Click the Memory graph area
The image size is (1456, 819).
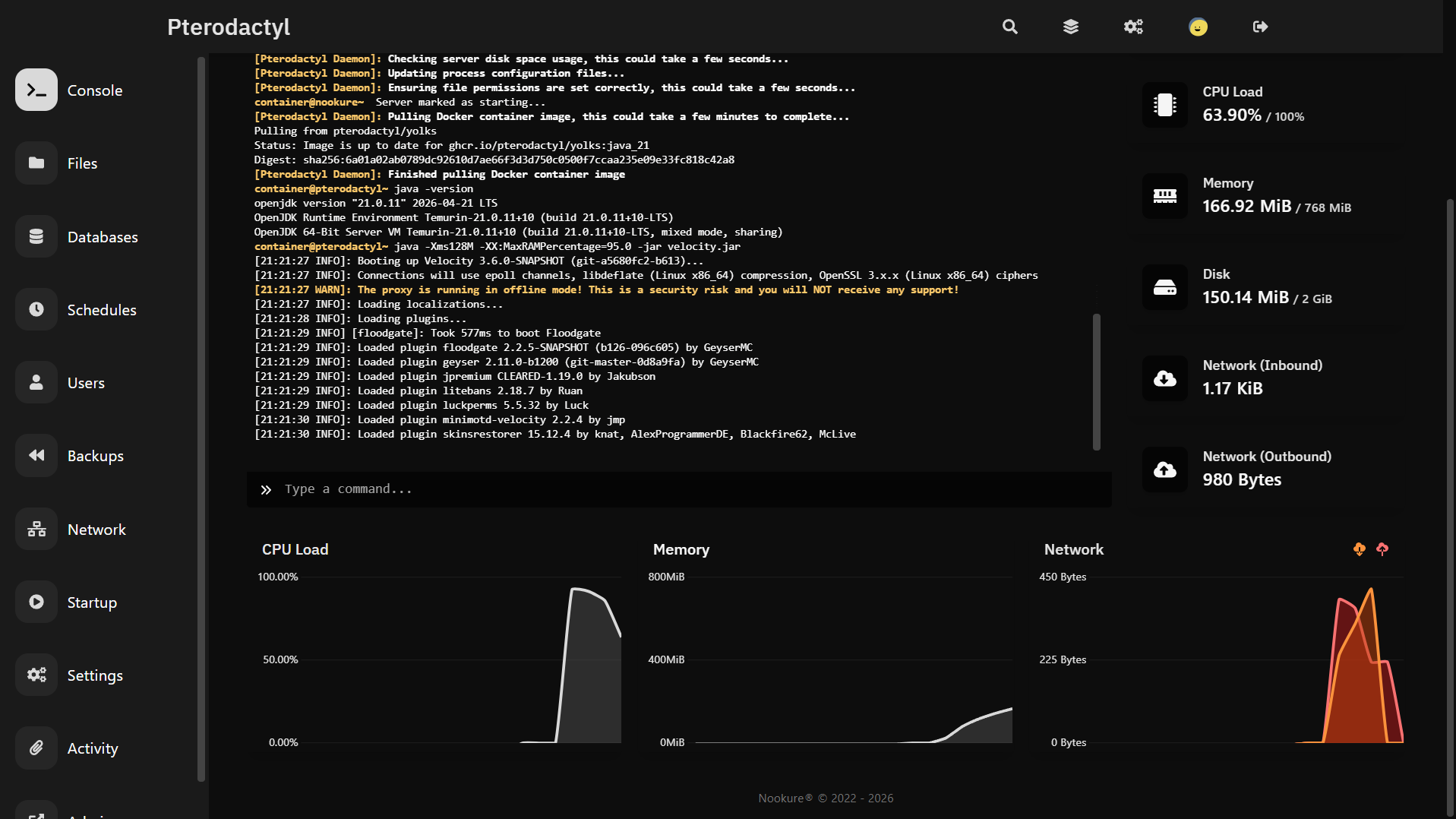pos(854,659)
